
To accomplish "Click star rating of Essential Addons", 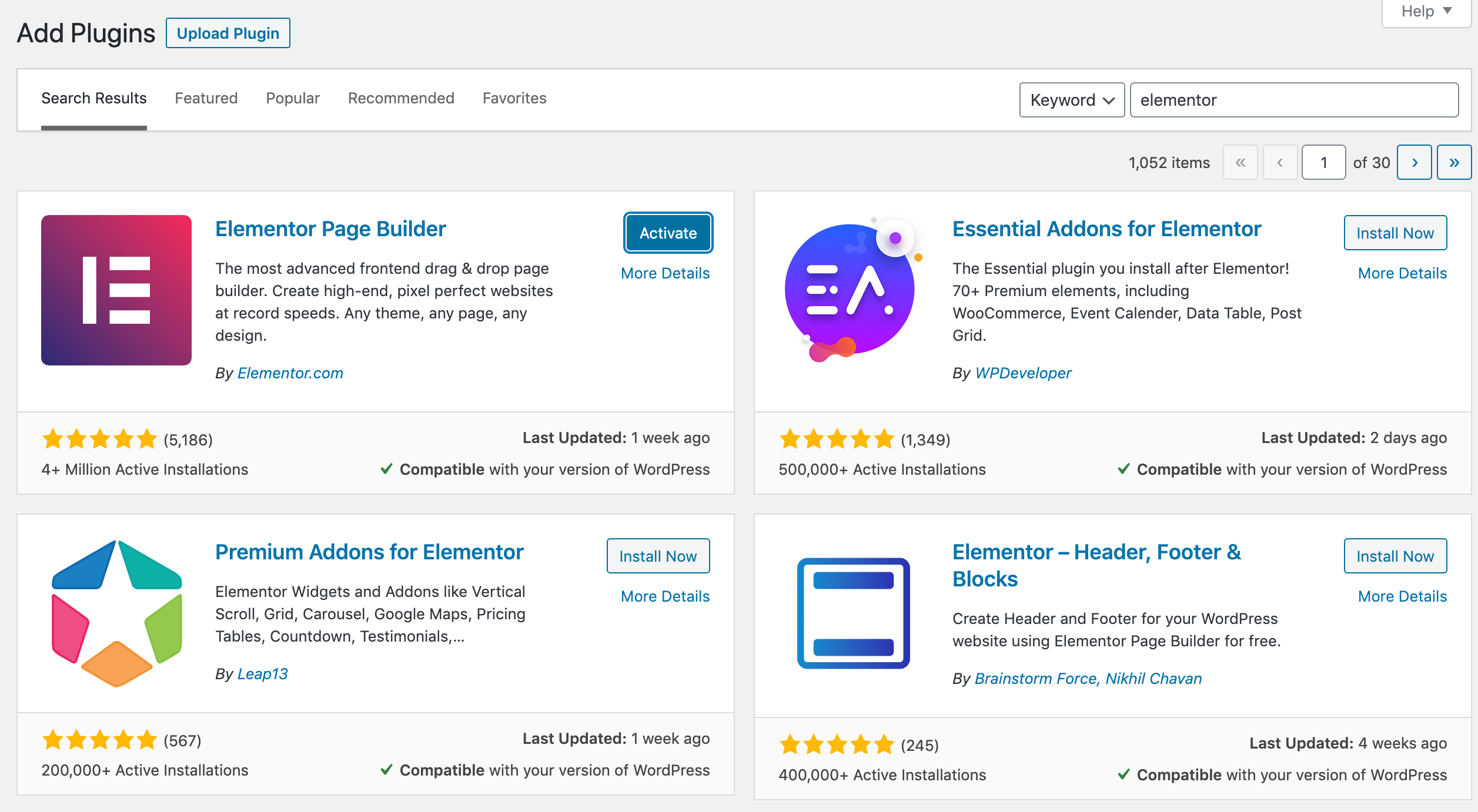I will [837, 439].
